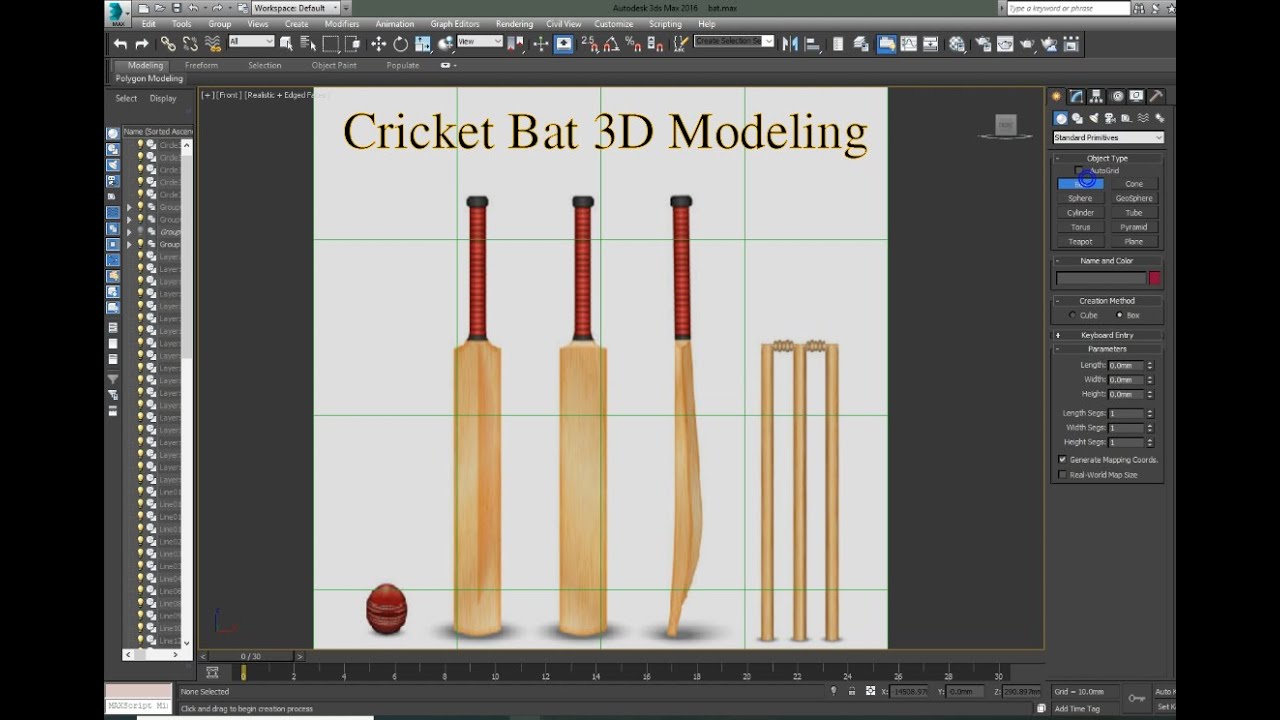Open the reference coordinate View dropdown
Screen dimensions: 1280x720
[x=480, y=41]
